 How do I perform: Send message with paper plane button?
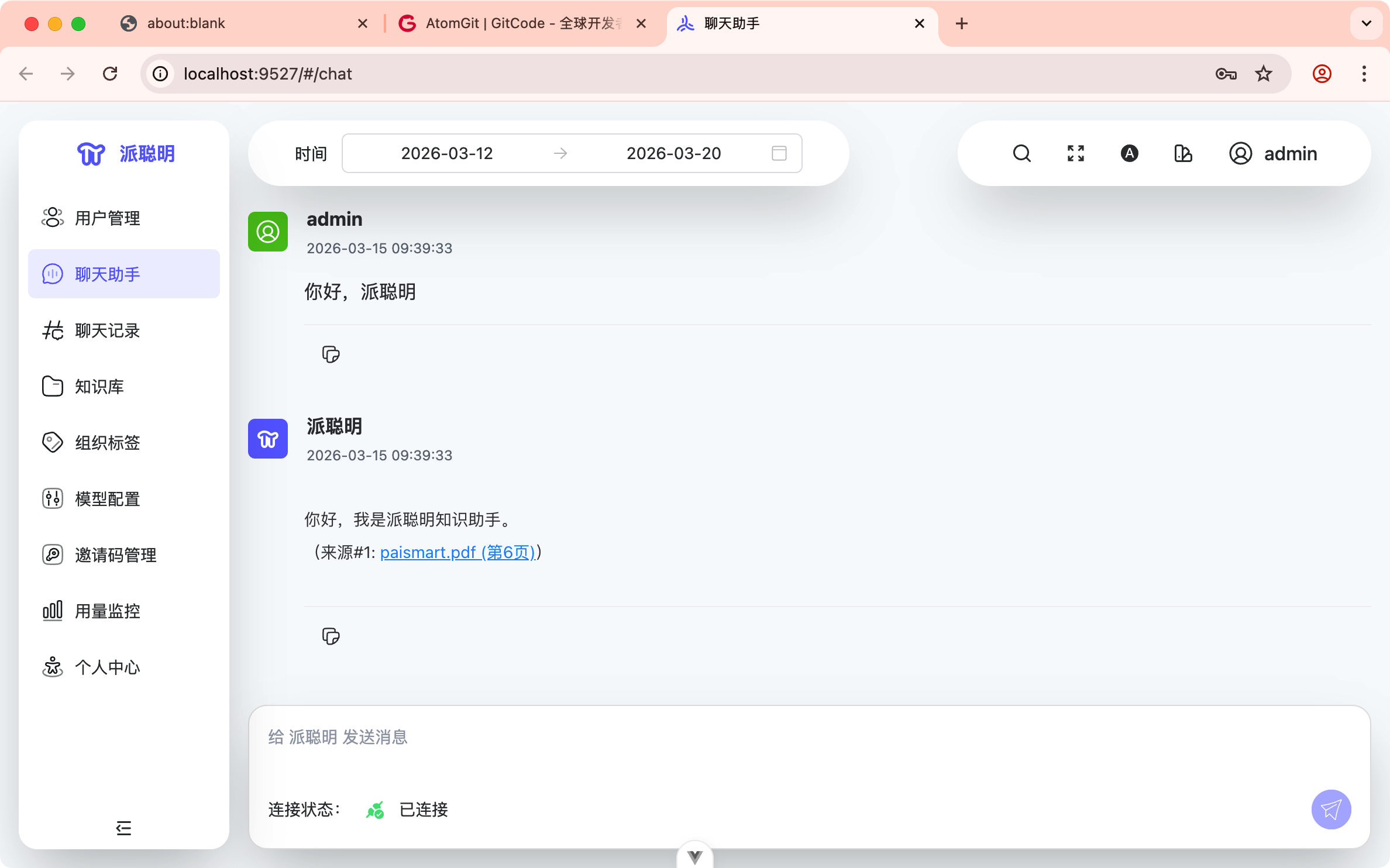click(1331, 810)
